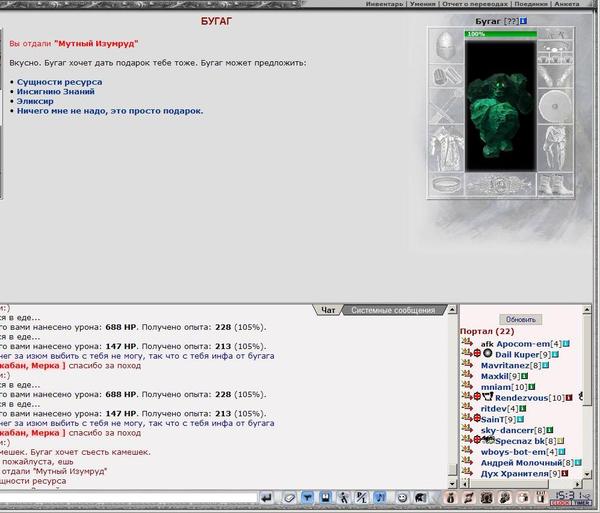Click the P/L translit icon

pos(361,497)
